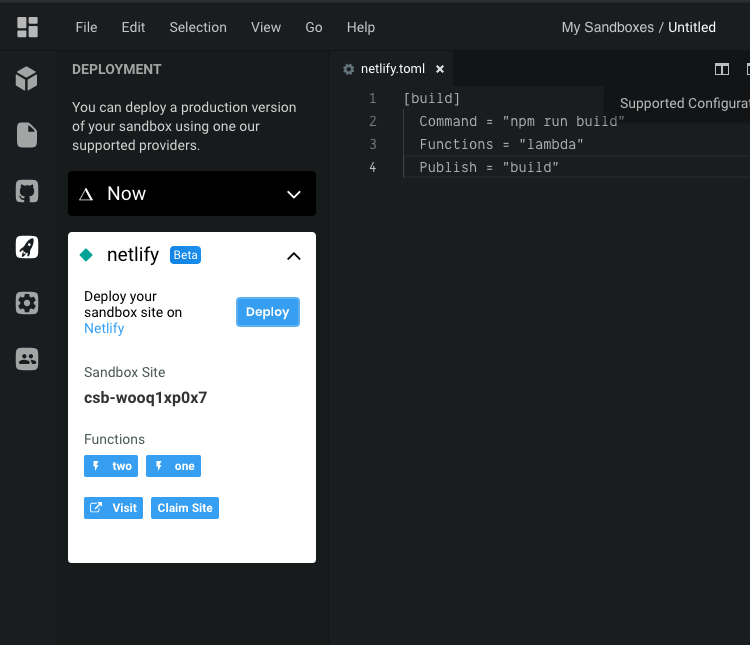Click the [build] line in editor
This screenshot has width=750, height=645.
[x=431, y=99]
